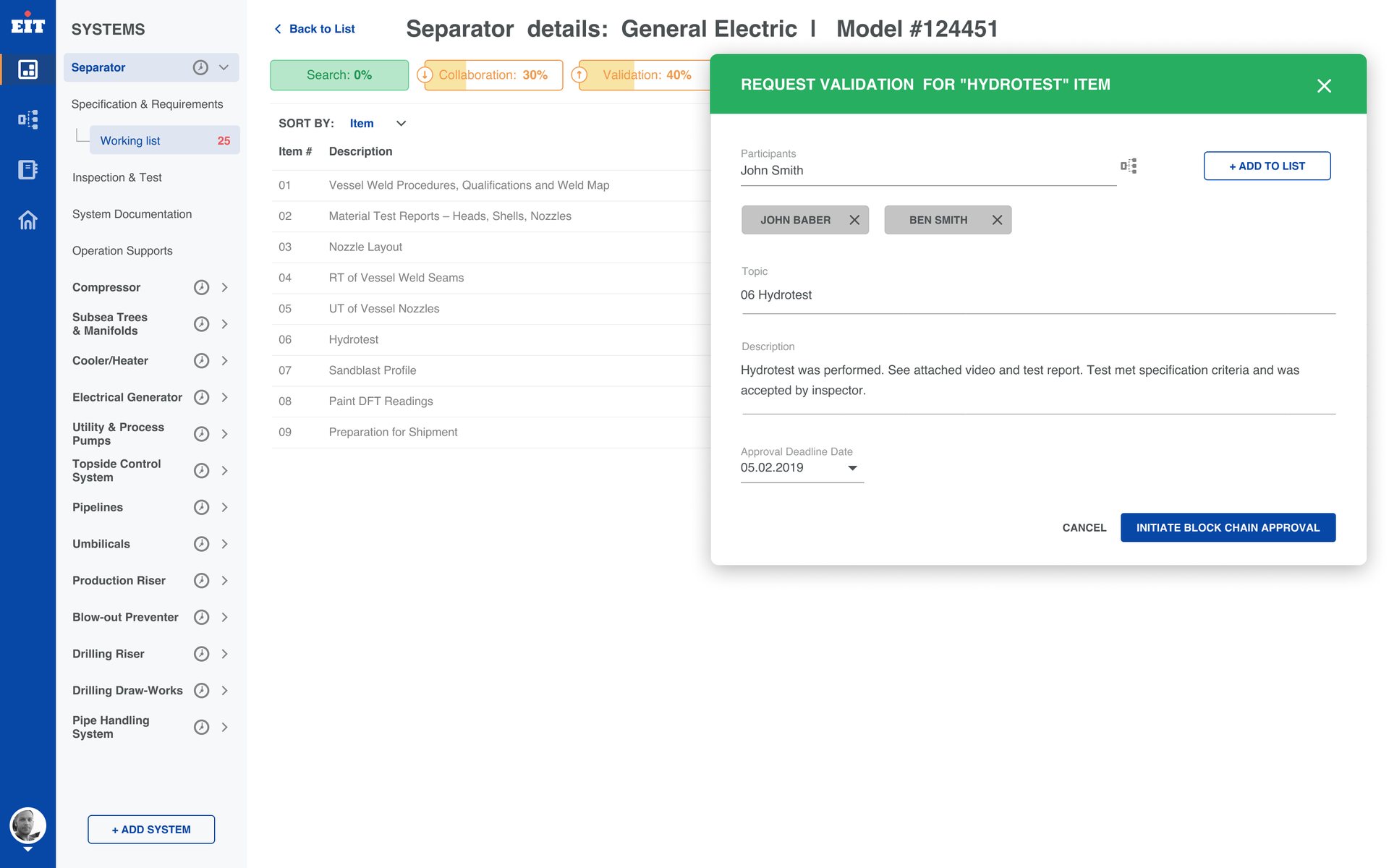This screenshot has width=1389, height=868.
Task: Select System Documentation menu item
Action: [x=132, y=214]
